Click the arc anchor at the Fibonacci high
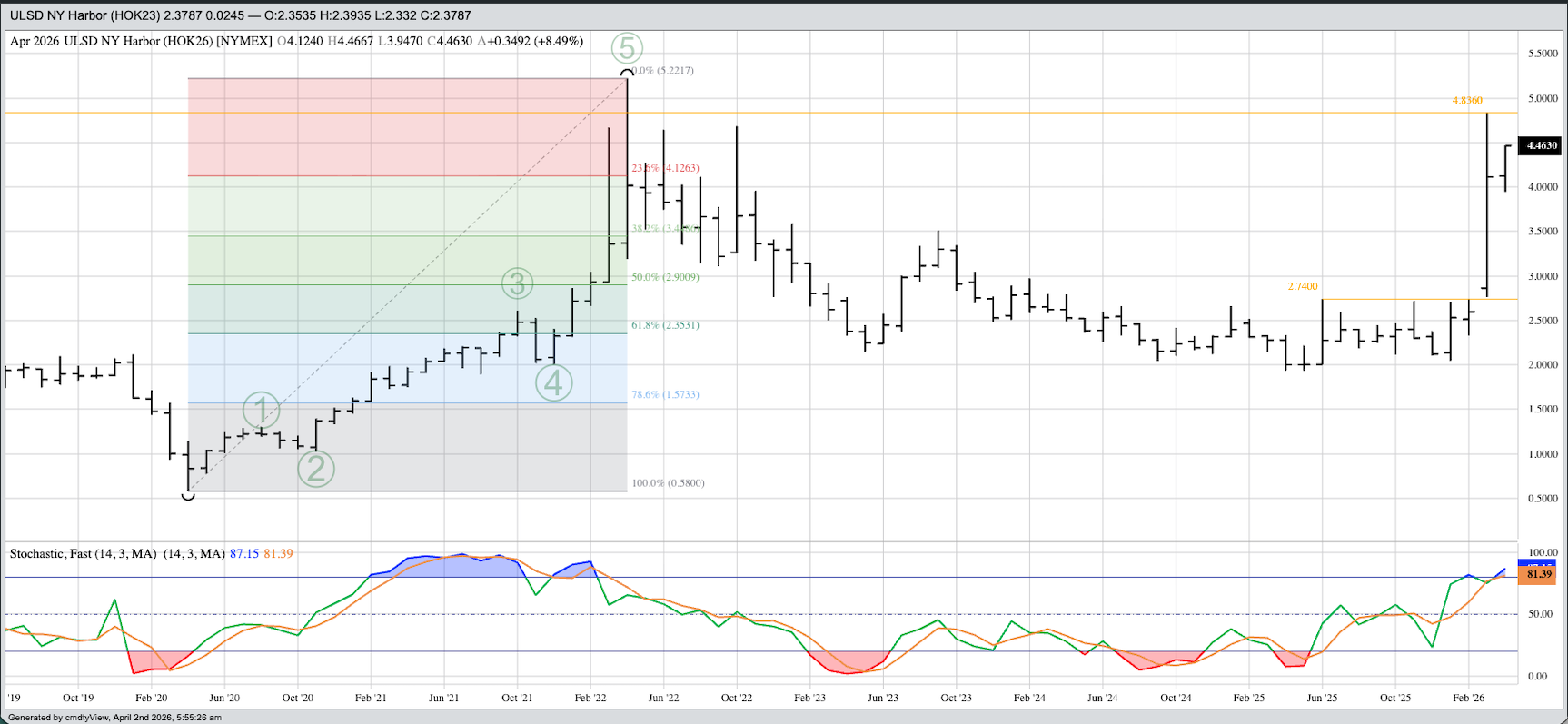1568x724 pixels. click(627, 72)
